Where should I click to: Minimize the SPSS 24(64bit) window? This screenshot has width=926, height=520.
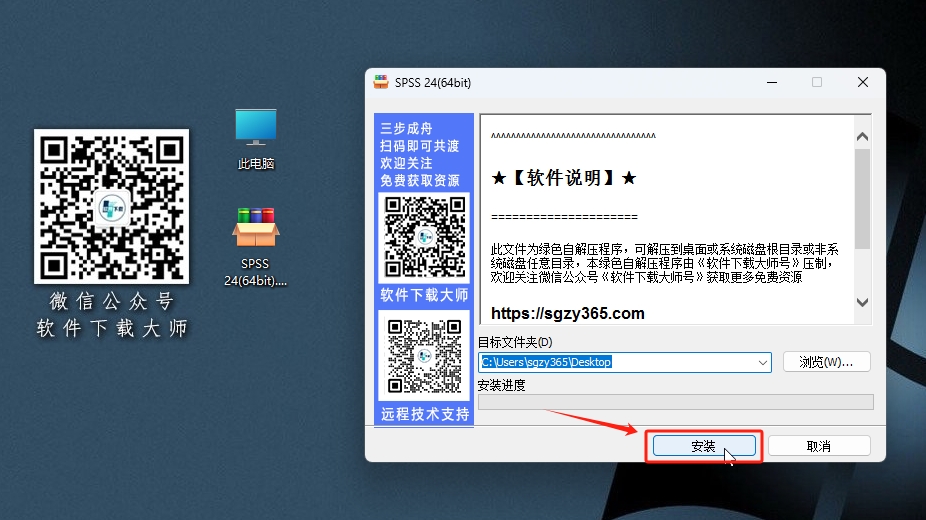(x=772, y=82)
